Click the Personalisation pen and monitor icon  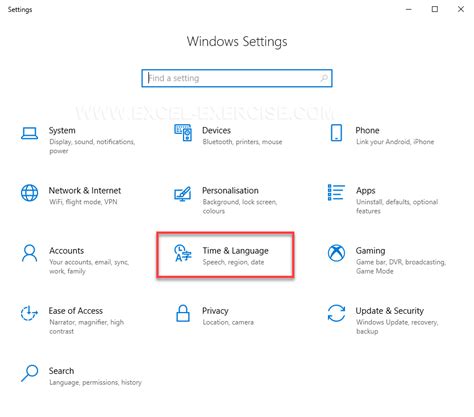183,194
